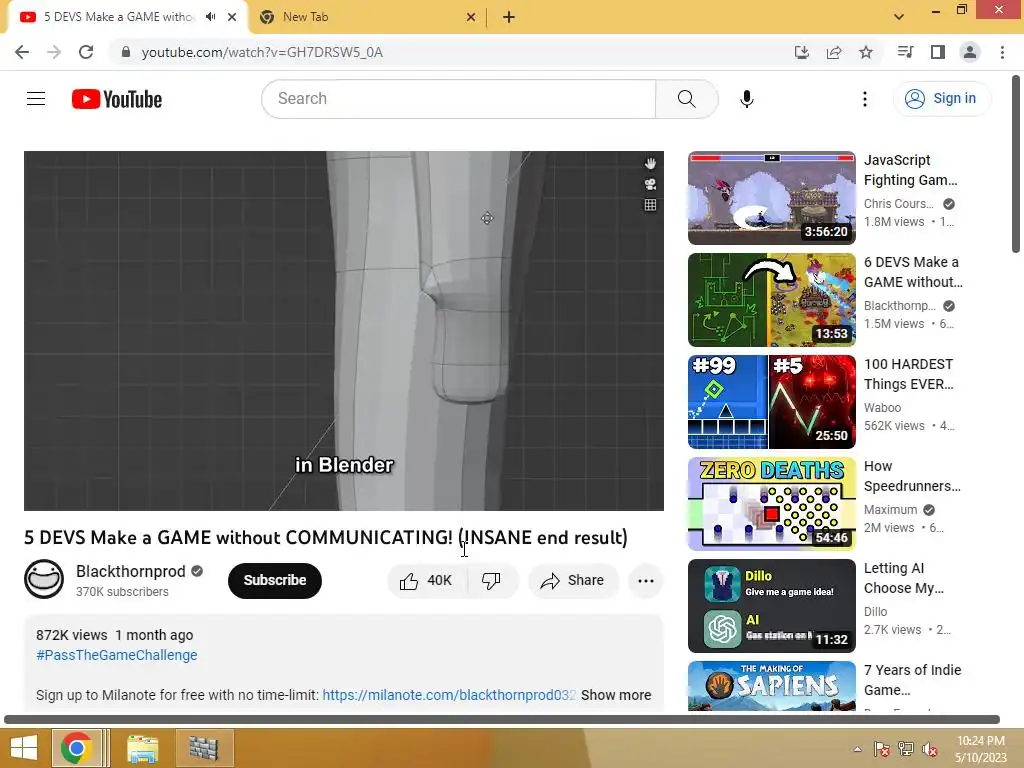This screenshot has width=1024, height=768.
Task: Switch to the New Tab tab
Action: click(366, 17)
